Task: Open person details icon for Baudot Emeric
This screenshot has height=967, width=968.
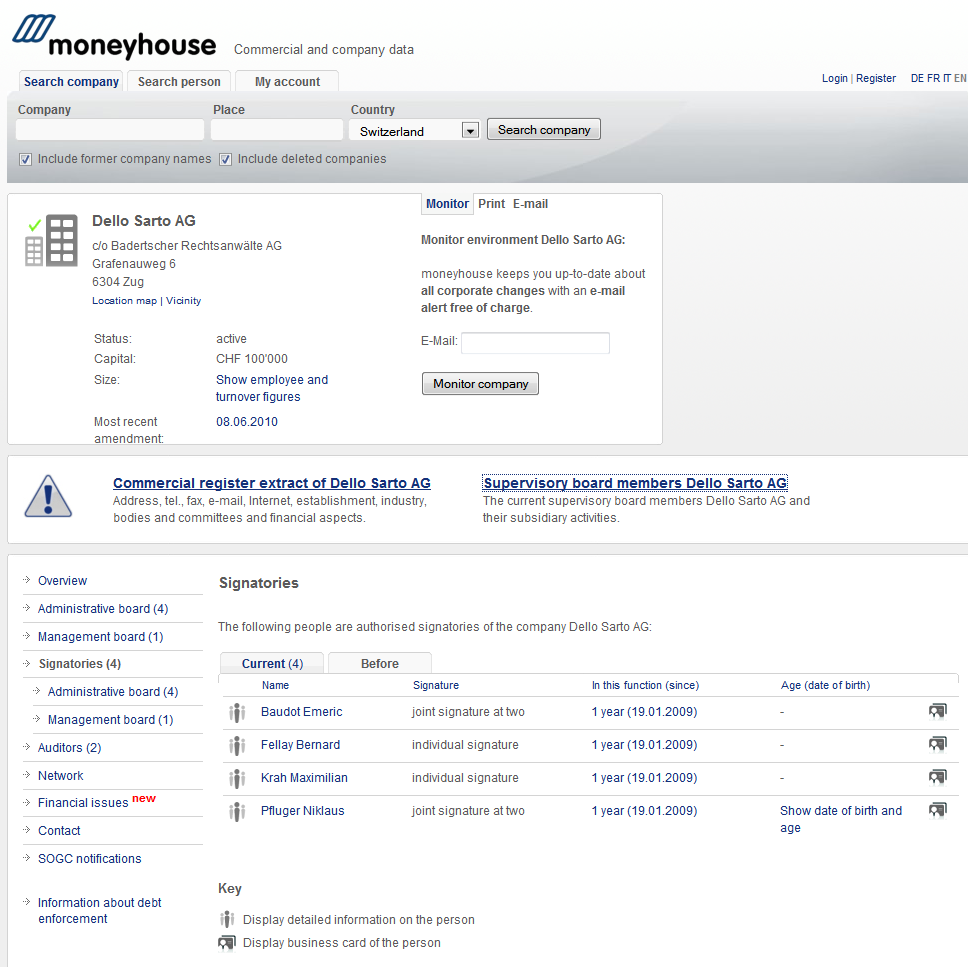Action: (237, 713)
